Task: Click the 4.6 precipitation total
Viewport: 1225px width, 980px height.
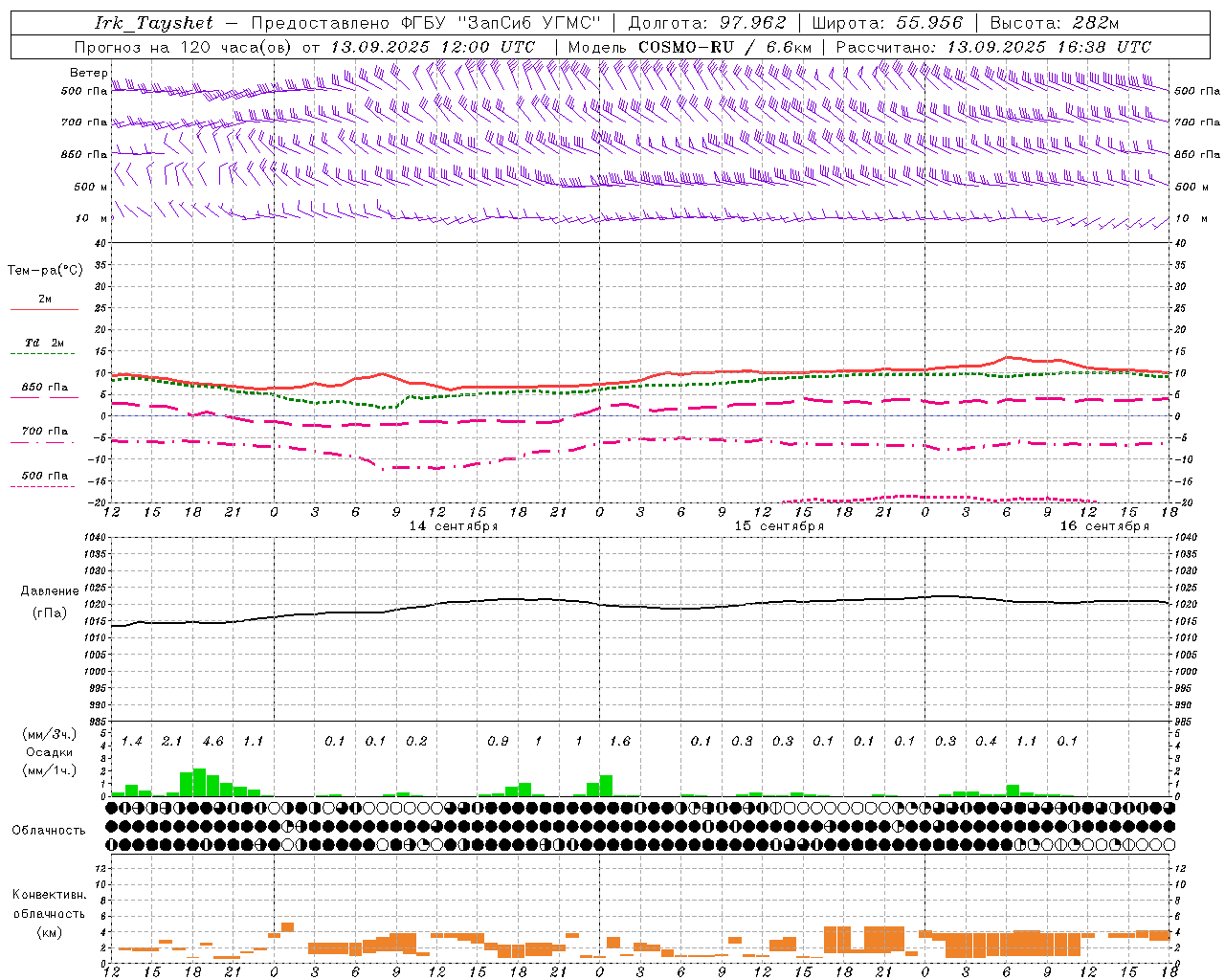Action: (x=212, y=742)
